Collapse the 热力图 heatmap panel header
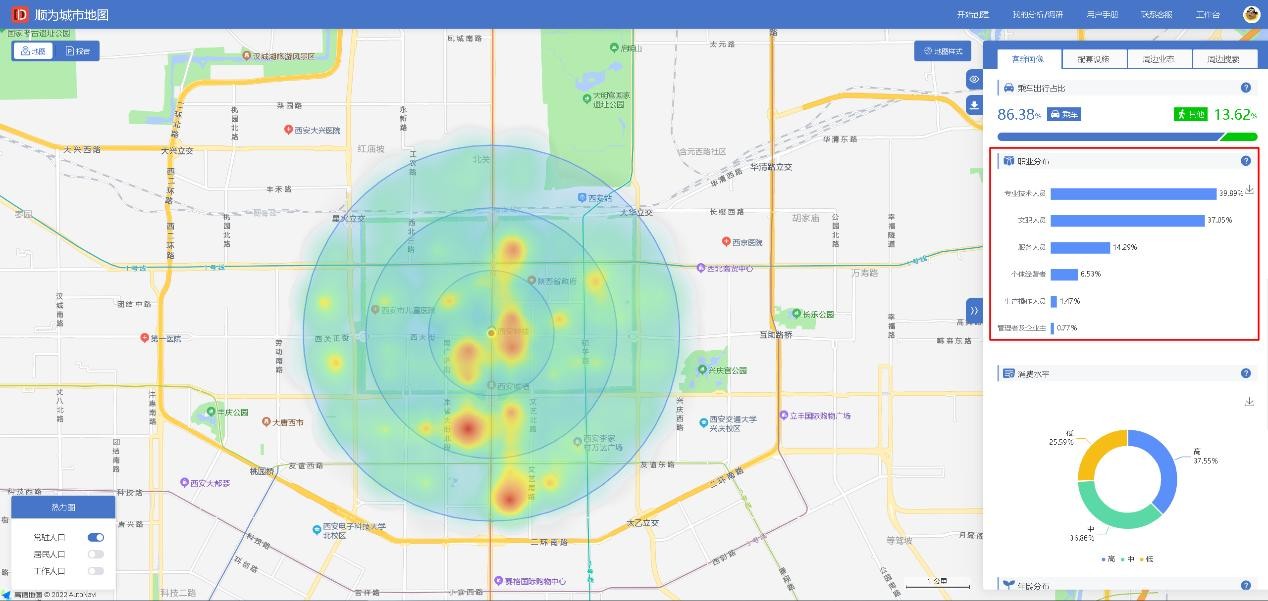Screen dimensions: 1268x601 pyautogui.click(x=63, y=508)
